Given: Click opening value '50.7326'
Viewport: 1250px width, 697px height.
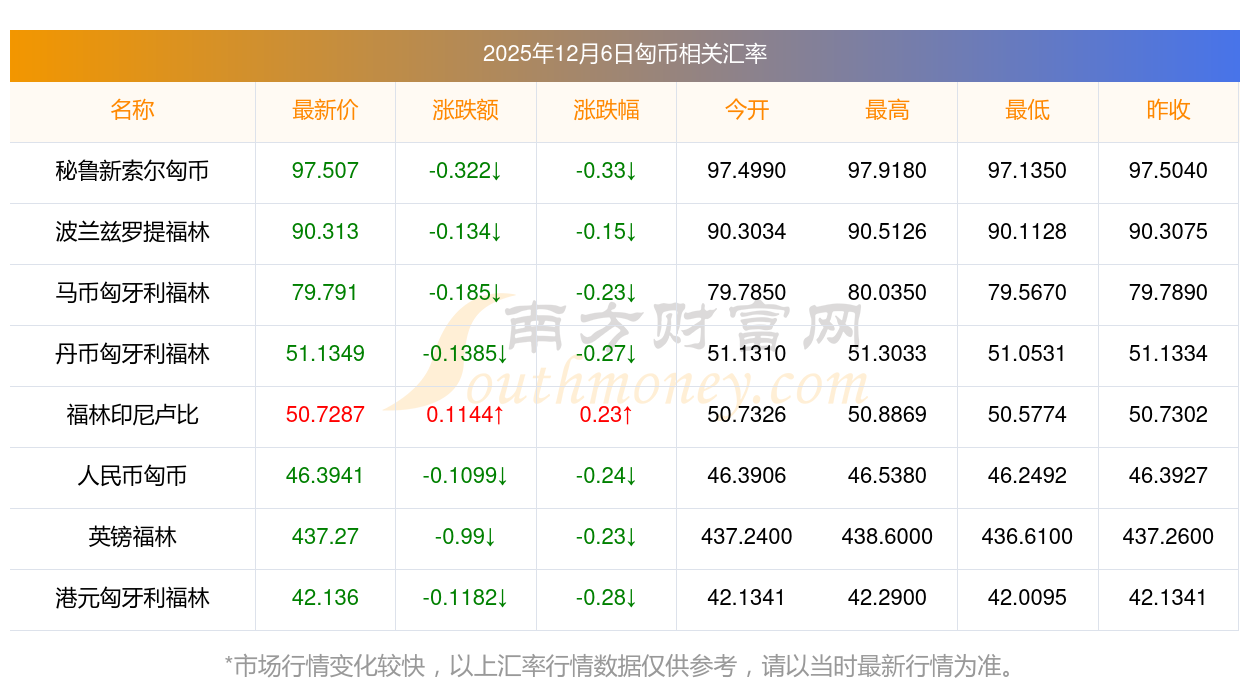Looking at the screenshot, I should click(x=747, y=415).
